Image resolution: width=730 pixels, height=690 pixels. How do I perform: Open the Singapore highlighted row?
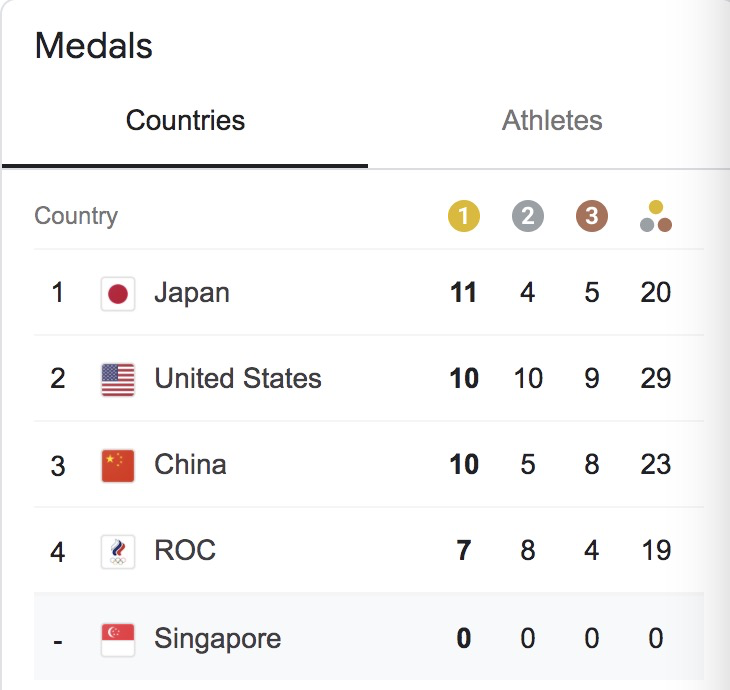pyautogui.click(x=369, y=637)
